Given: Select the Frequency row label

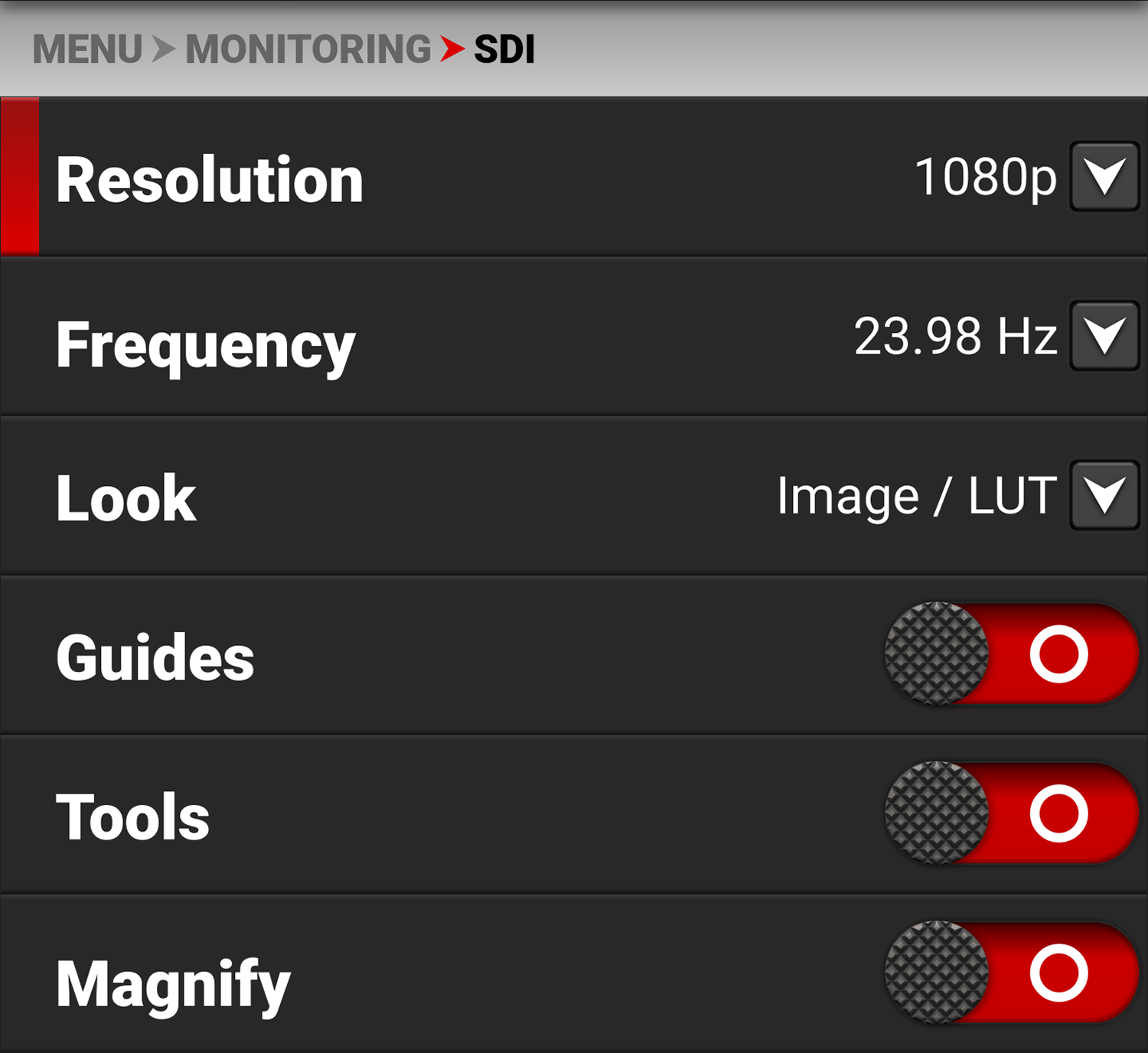Looking at the screenshot, I should click(206, 346).
